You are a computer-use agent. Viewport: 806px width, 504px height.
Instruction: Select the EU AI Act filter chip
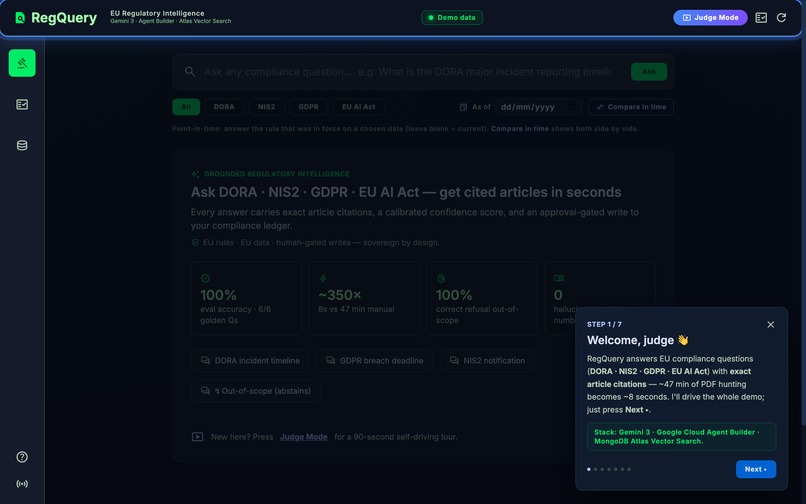tap(359, 107)
